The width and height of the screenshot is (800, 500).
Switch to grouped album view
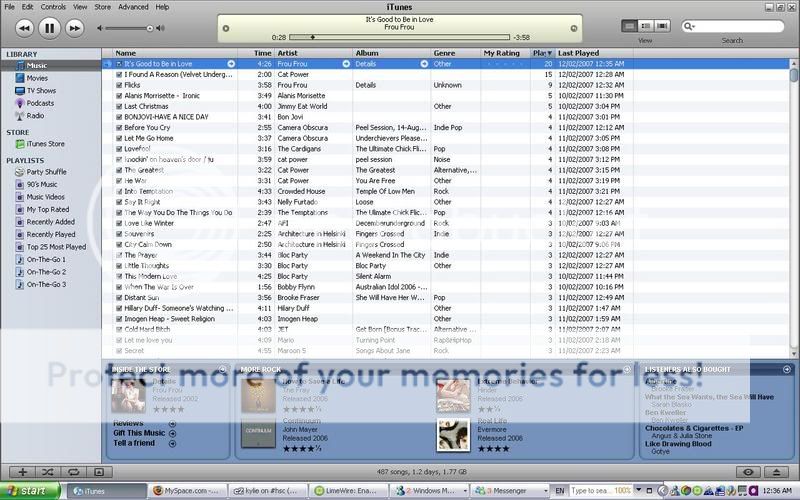pyautogui.click(x=646, y=26)
